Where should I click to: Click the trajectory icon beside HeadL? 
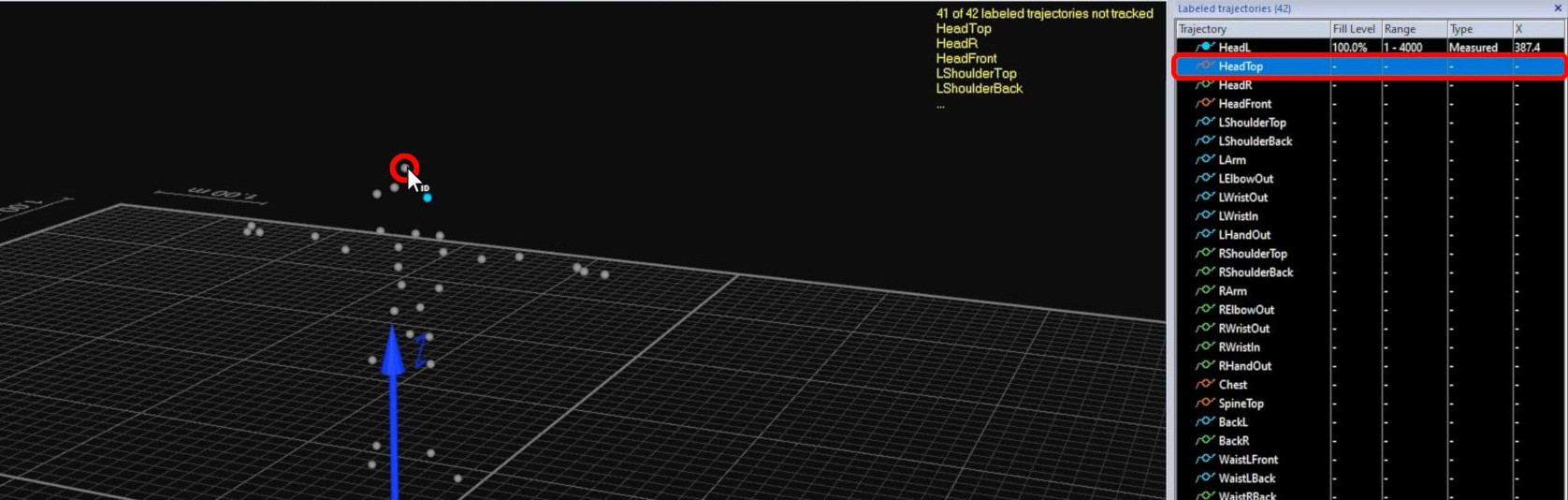pyautogui.click(x=1205, y=47)
